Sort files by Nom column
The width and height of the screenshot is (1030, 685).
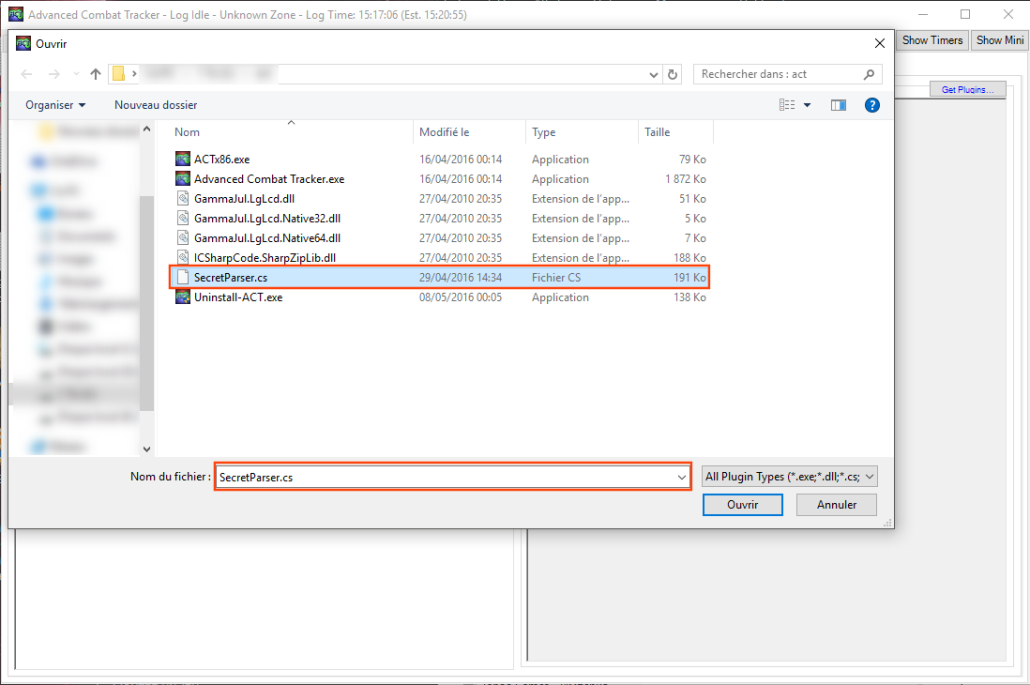tap(187, 132)
